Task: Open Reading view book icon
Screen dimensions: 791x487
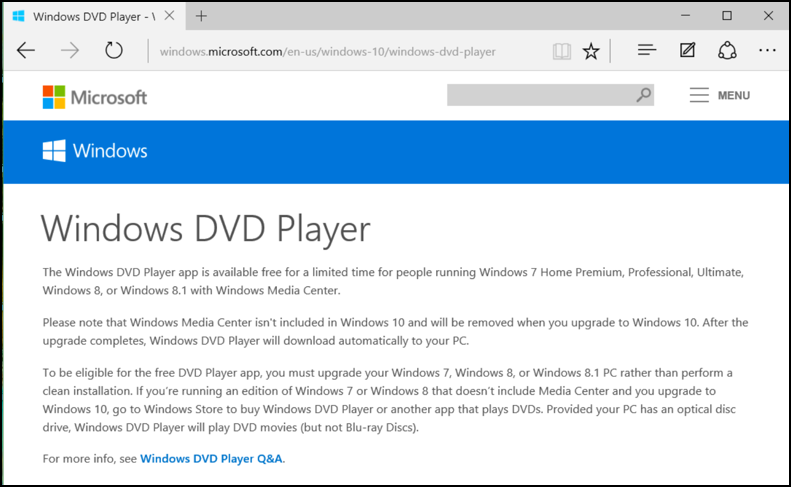Action: [561, 51]
